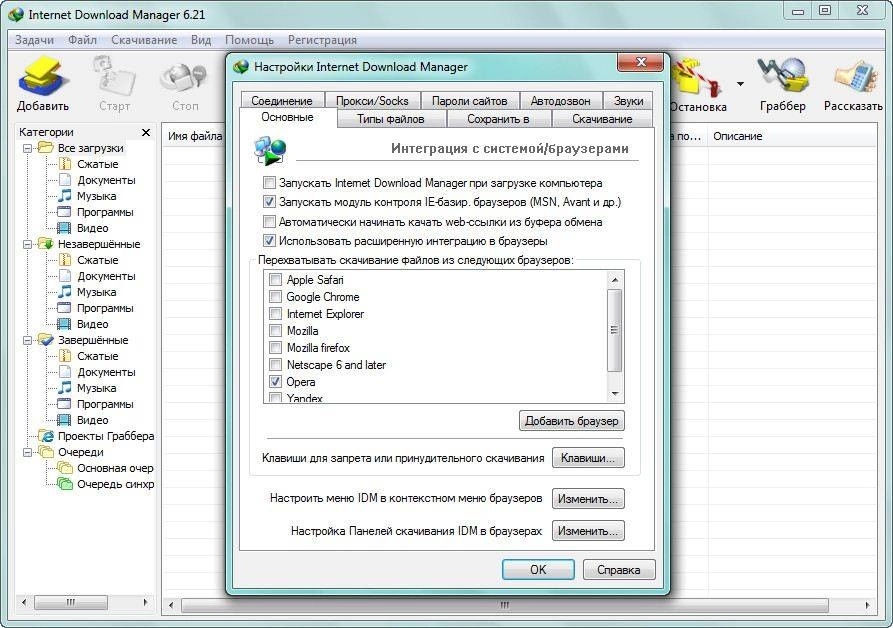Enable auto-download of clipboard web links

(269, 221)
